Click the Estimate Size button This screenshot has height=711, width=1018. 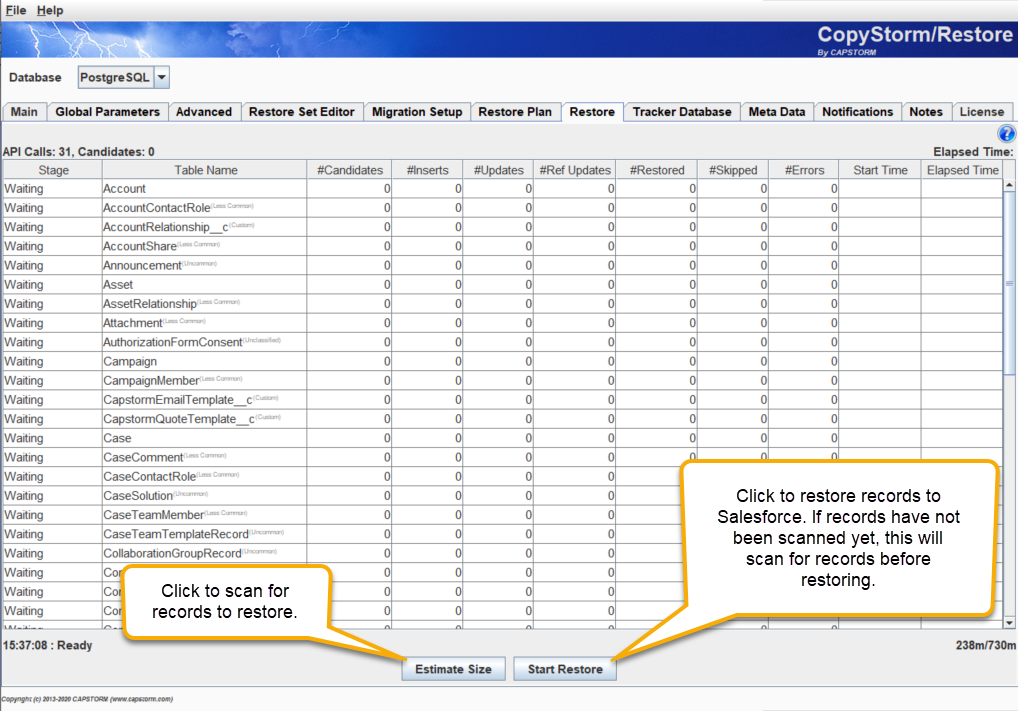pos(453,669)
